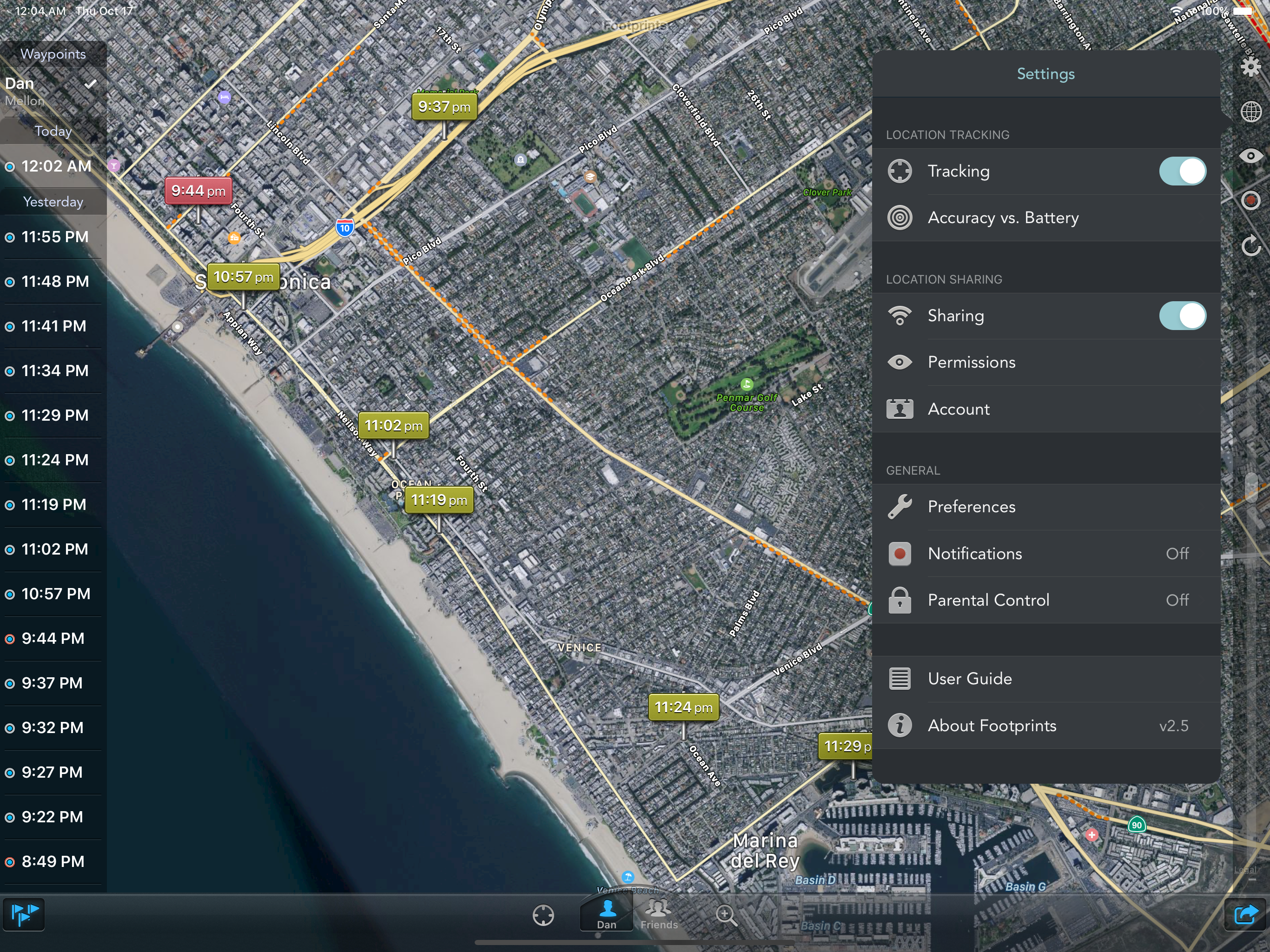The width and height of the screenshot is (1270, 952).
Task: Open the Account settings row
Action: 1045,409
